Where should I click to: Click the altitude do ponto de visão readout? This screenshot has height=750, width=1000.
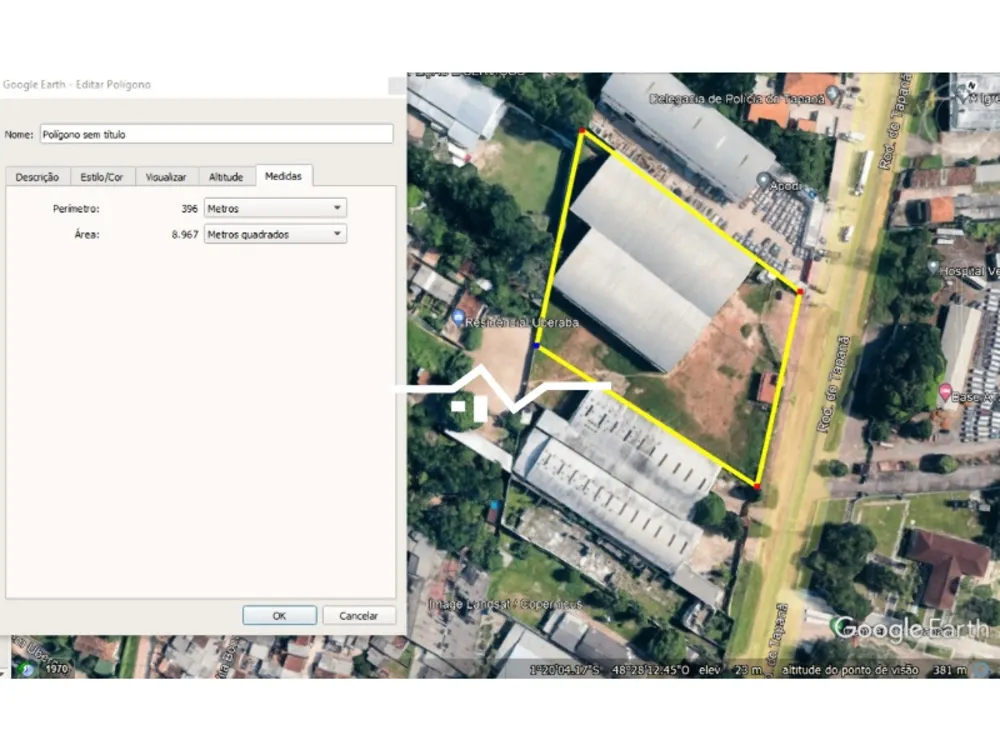(x=874, y=670)
